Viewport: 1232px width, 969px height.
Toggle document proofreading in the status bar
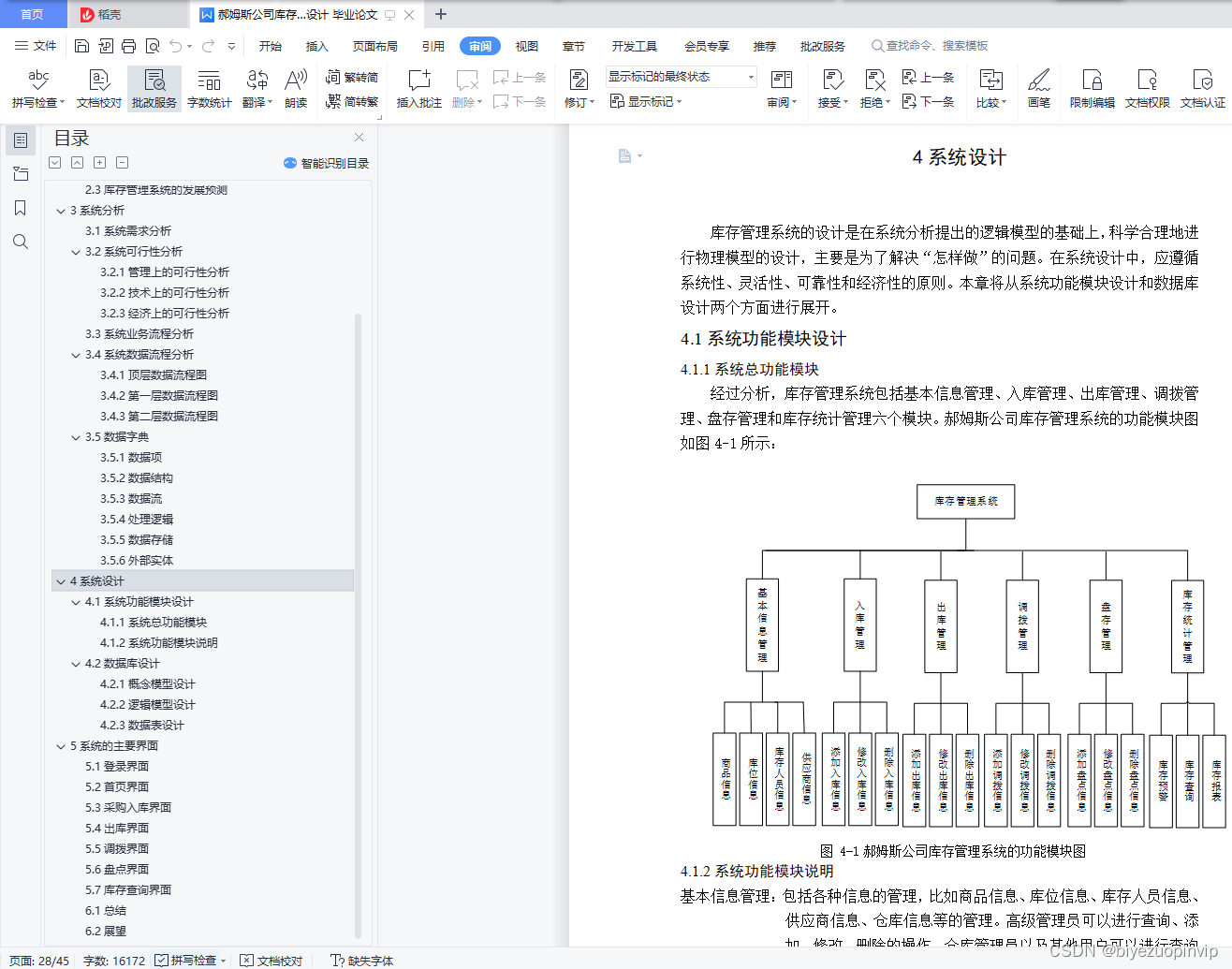[271, 961]
